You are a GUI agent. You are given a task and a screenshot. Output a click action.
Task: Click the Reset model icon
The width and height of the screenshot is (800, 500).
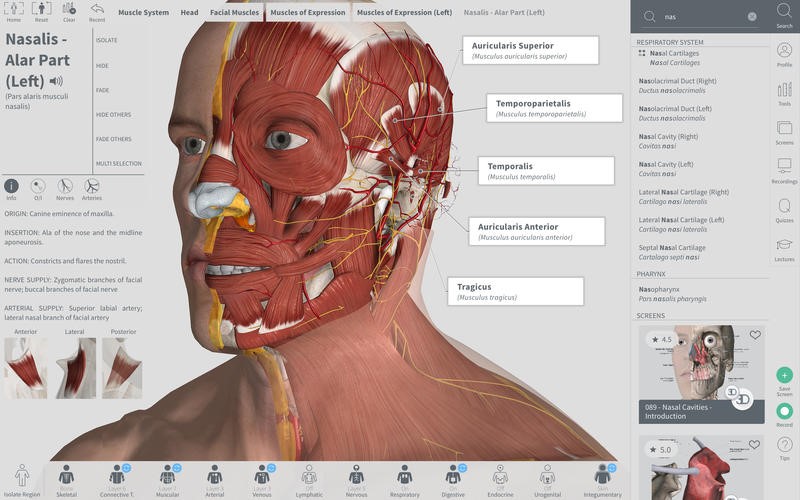point(41,10)
